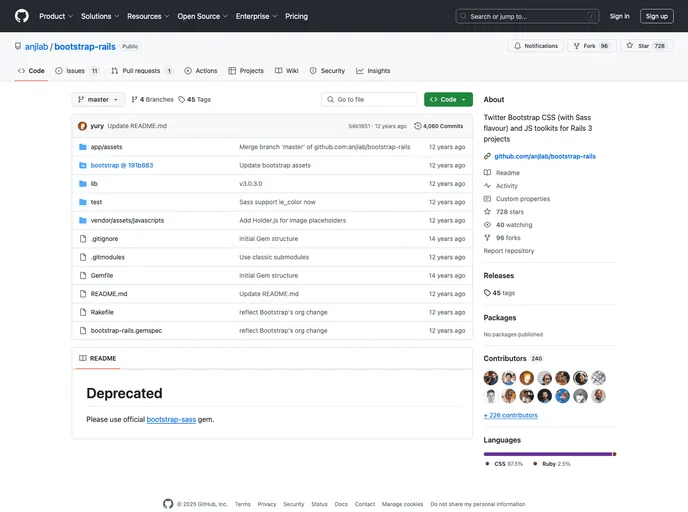This screenshot has width=688, height=512.
Task: Click the first contributor avatar
Action: point(491,378)
